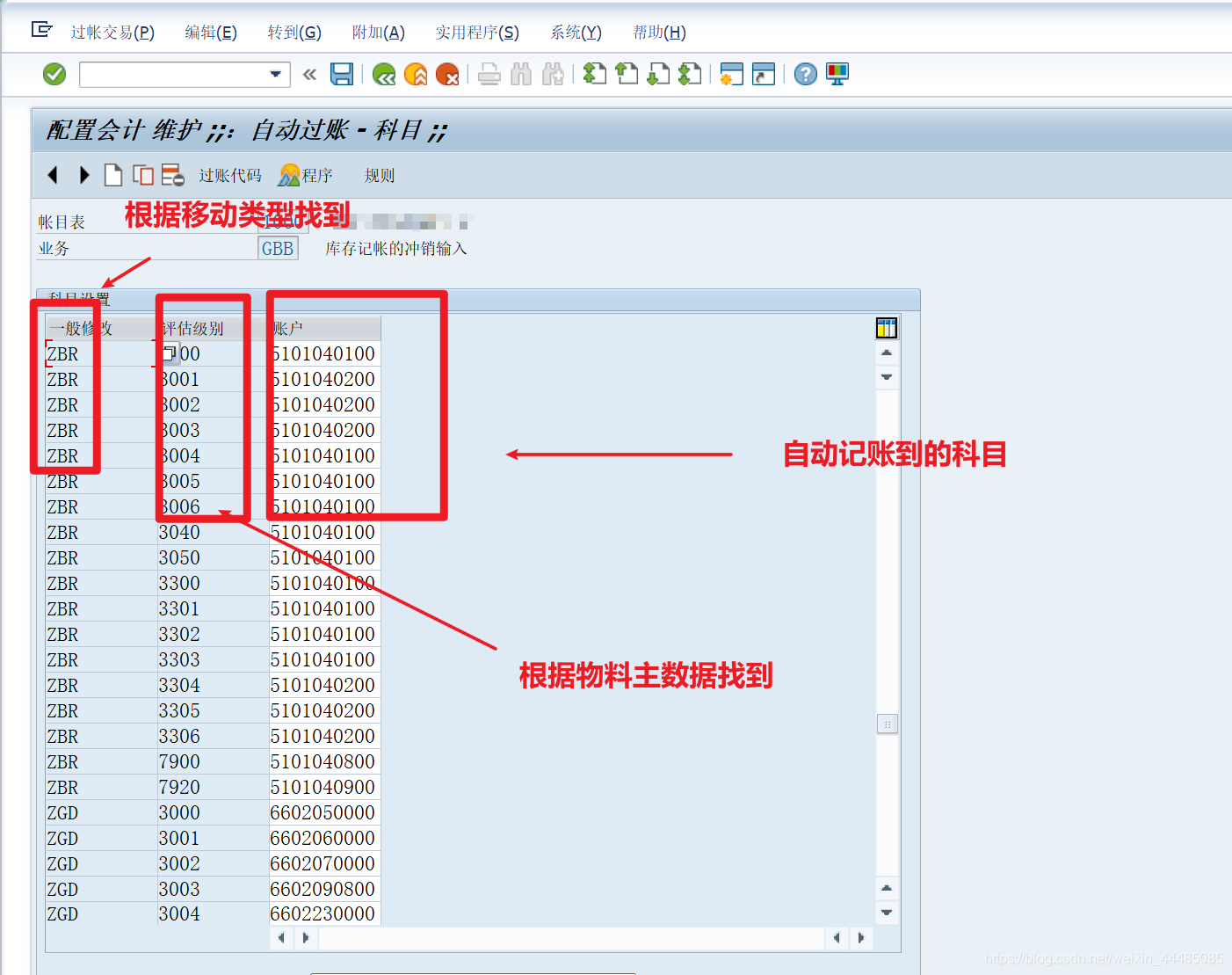Viewport: 1232px width, 975px height.
Task: Click the 评估级别 column header
Action: 213,329
